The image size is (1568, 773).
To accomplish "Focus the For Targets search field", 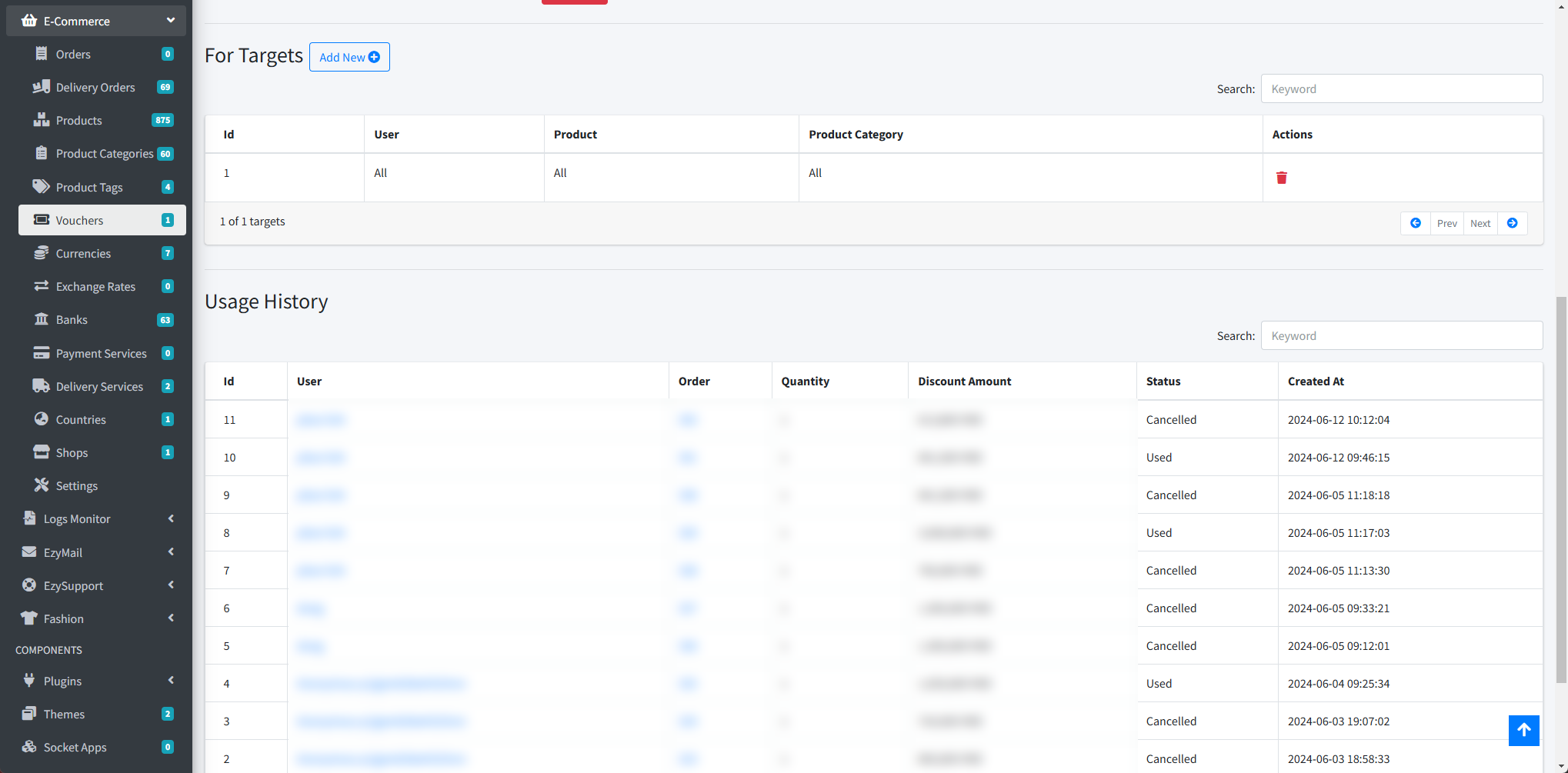I will click(x=1401, y=88).
